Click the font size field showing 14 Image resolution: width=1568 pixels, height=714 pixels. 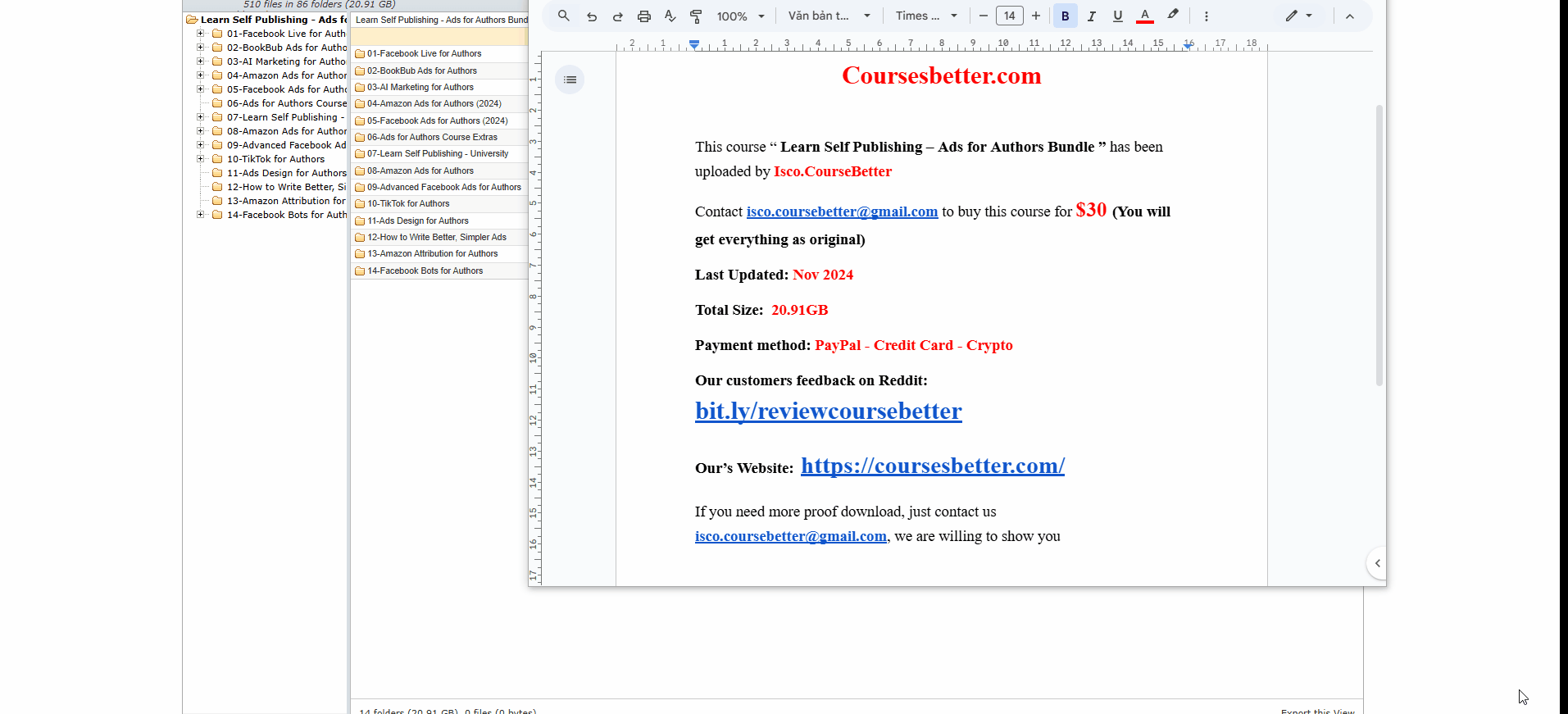coord(1009,16)
